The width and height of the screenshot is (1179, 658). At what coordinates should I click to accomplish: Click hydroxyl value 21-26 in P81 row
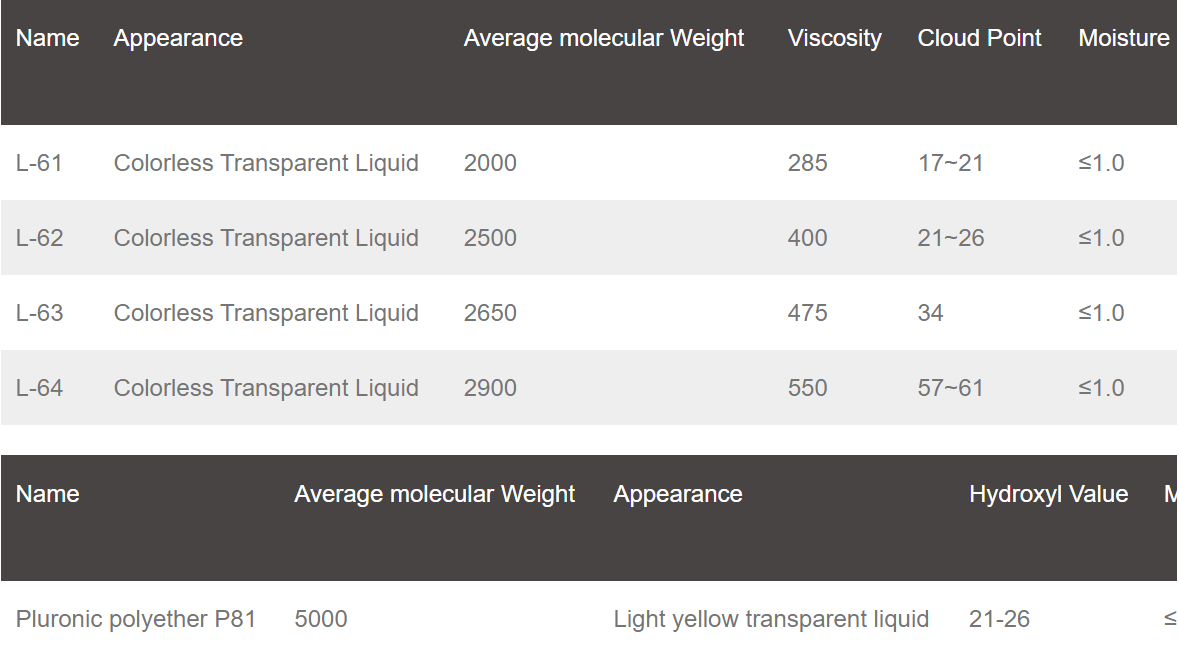point(999,619)
